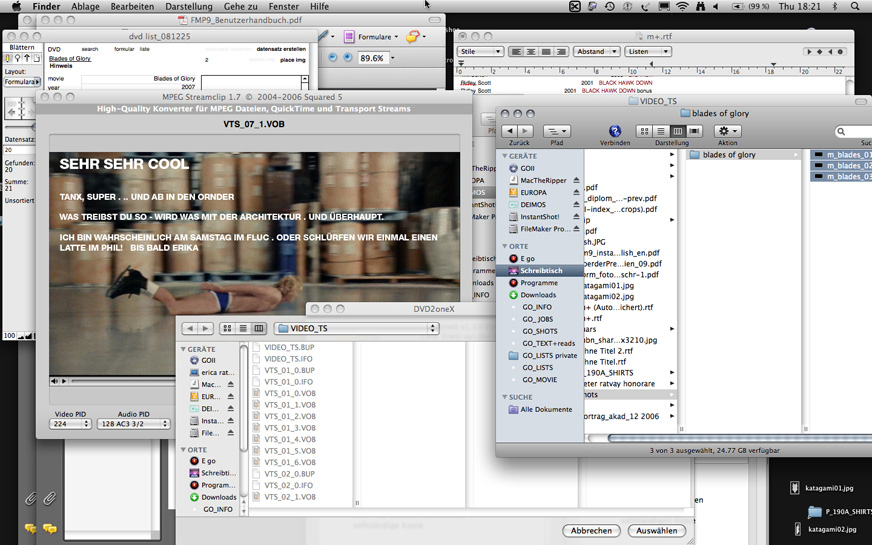Click the Auswählen button

click(656, 530)
